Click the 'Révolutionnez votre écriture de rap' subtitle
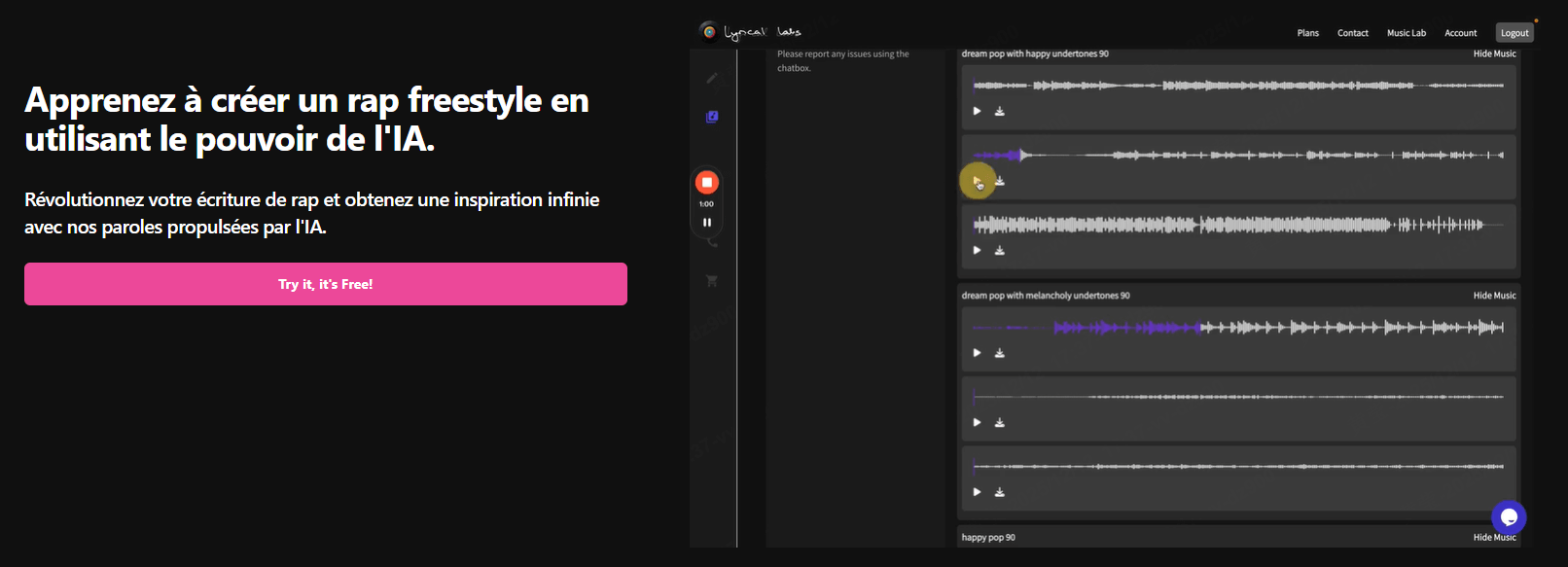The height and width of the screenshot is (567, 1568). pyautogui.click(x=312, y=213)
